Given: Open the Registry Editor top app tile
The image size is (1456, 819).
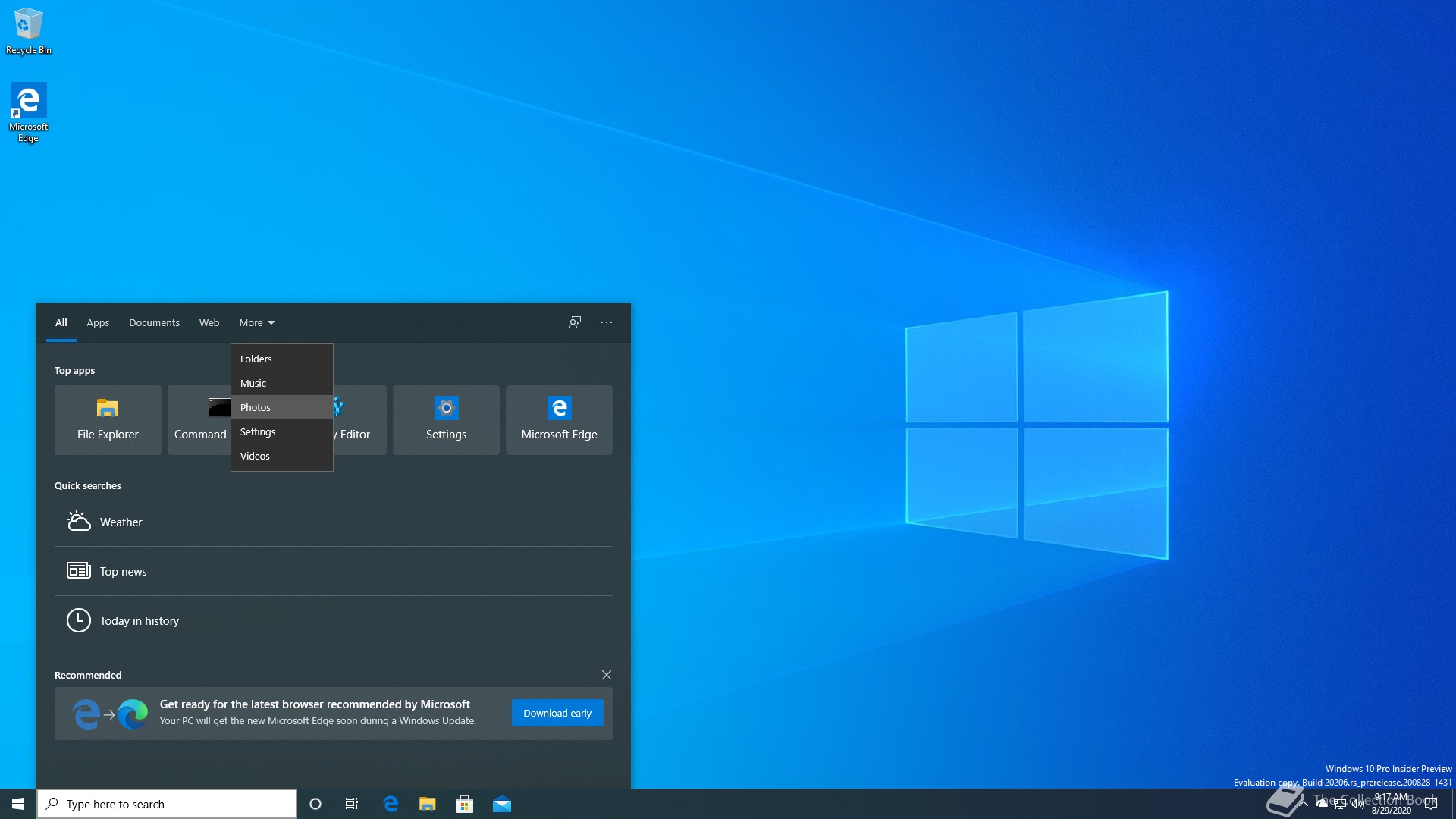Looking at the screenshot, I should coord(359,420).
